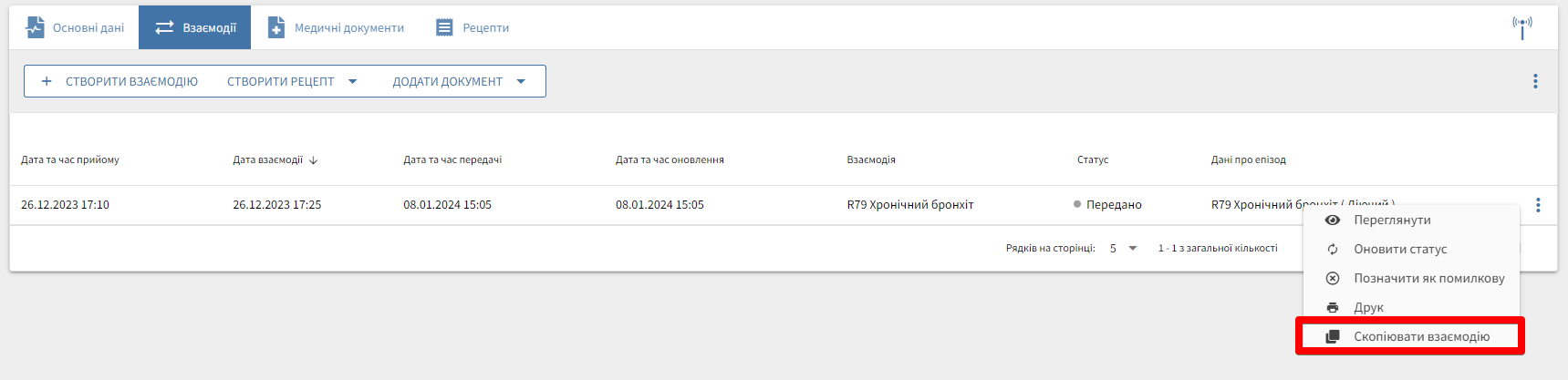1568x380 pixels.
Task: Click the copy icon beside Скопіювати взаємодію
Action: (x=1333, y=337)
